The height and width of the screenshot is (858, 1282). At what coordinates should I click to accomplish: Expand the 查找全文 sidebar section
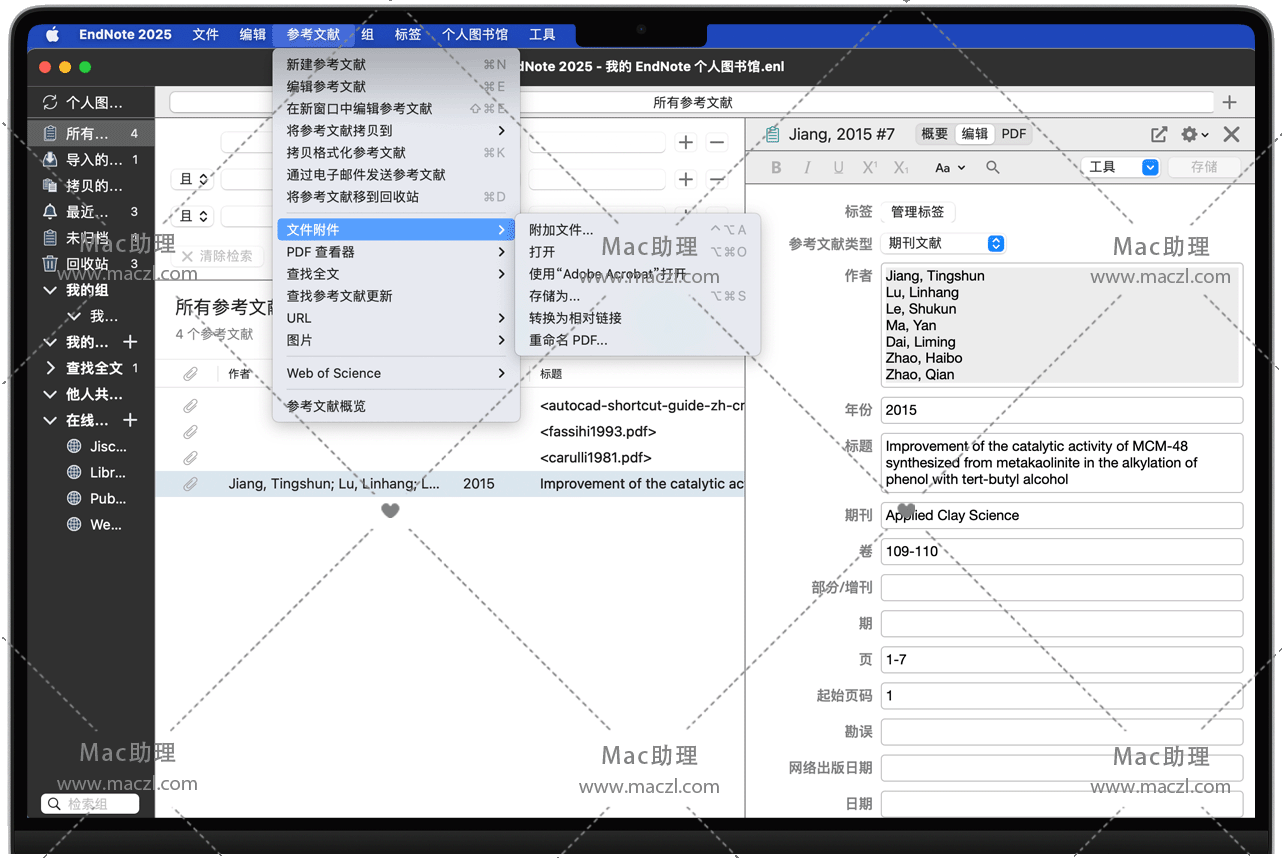click(51, 368)
